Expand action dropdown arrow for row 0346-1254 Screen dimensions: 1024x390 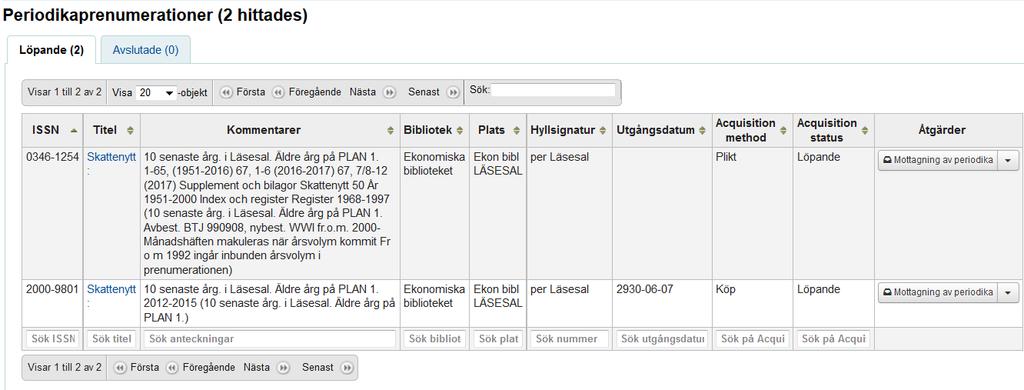[1008, 161]
